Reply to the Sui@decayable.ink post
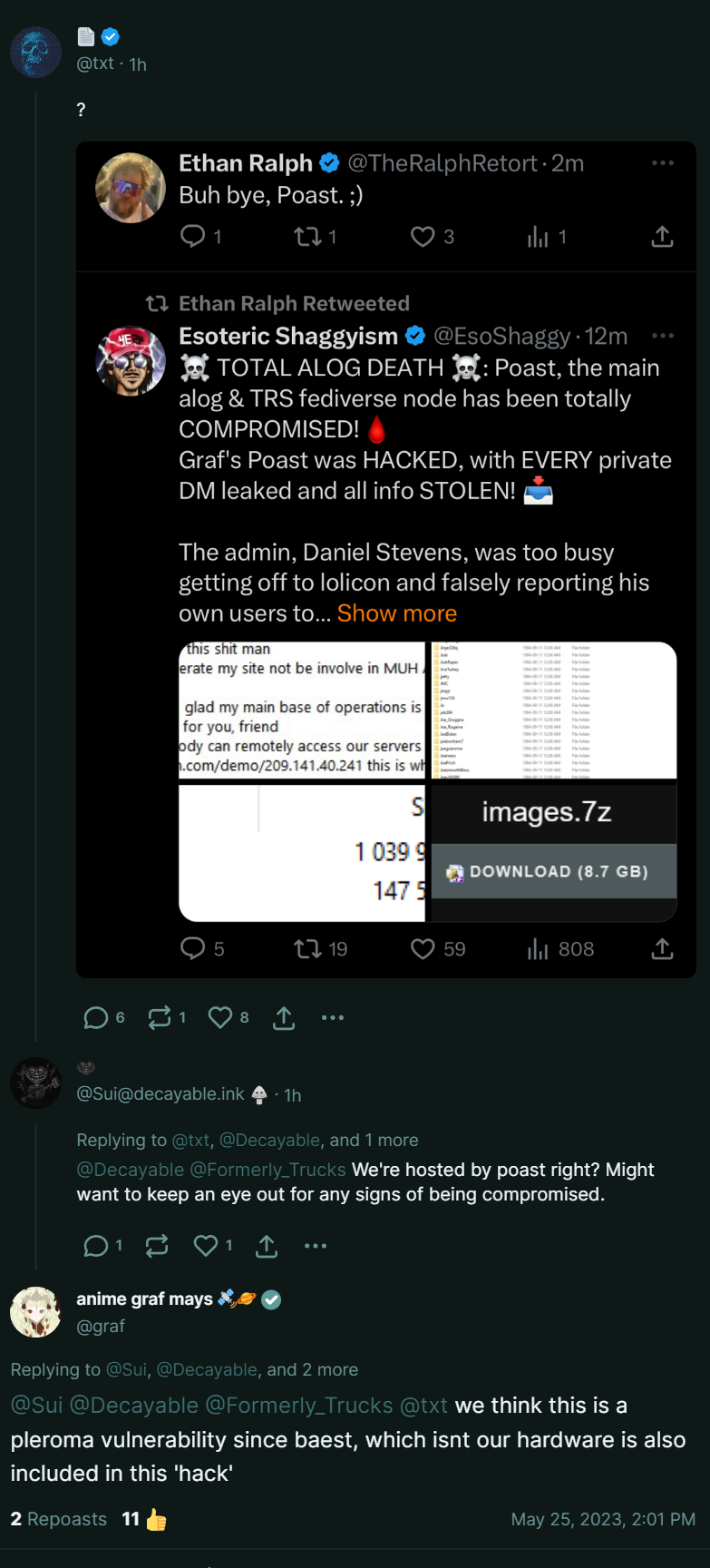This screenshot has height=1568, width=710. pyautogui.click(x=95, y=1246)
